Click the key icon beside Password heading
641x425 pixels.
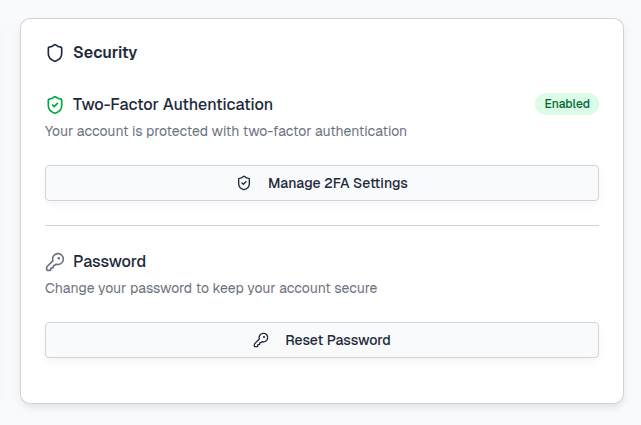(55, 262)
